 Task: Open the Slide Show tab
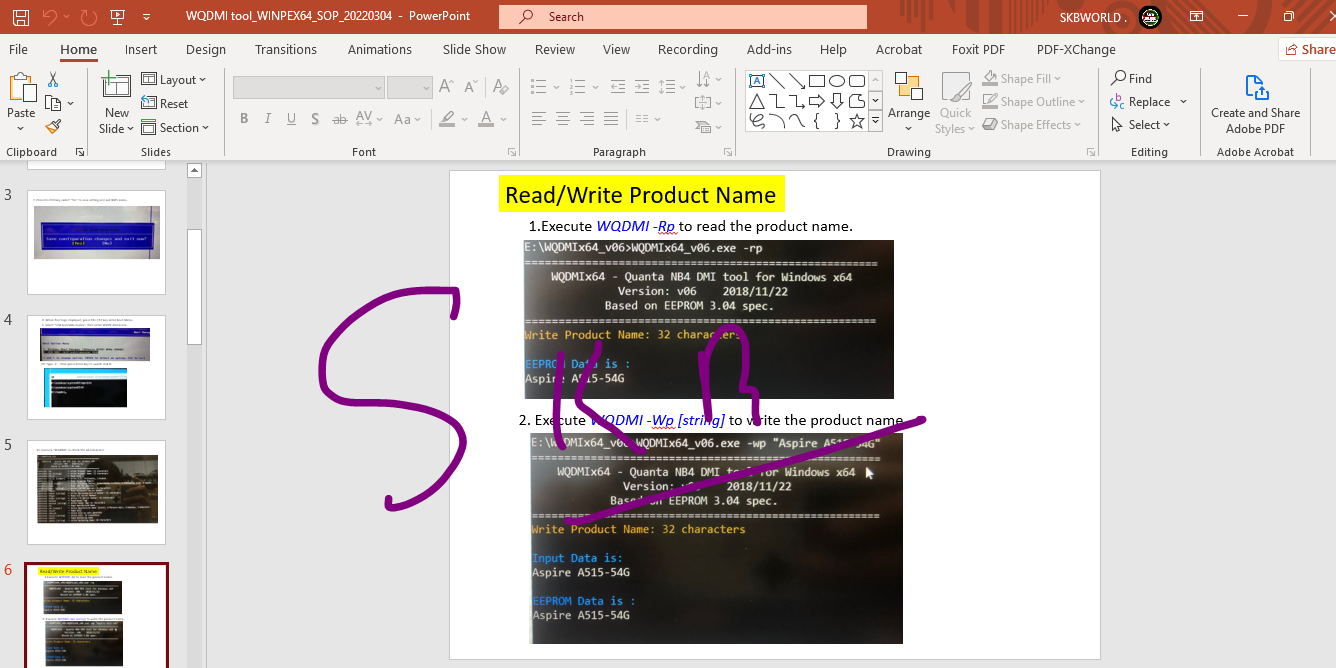[475, 49]
